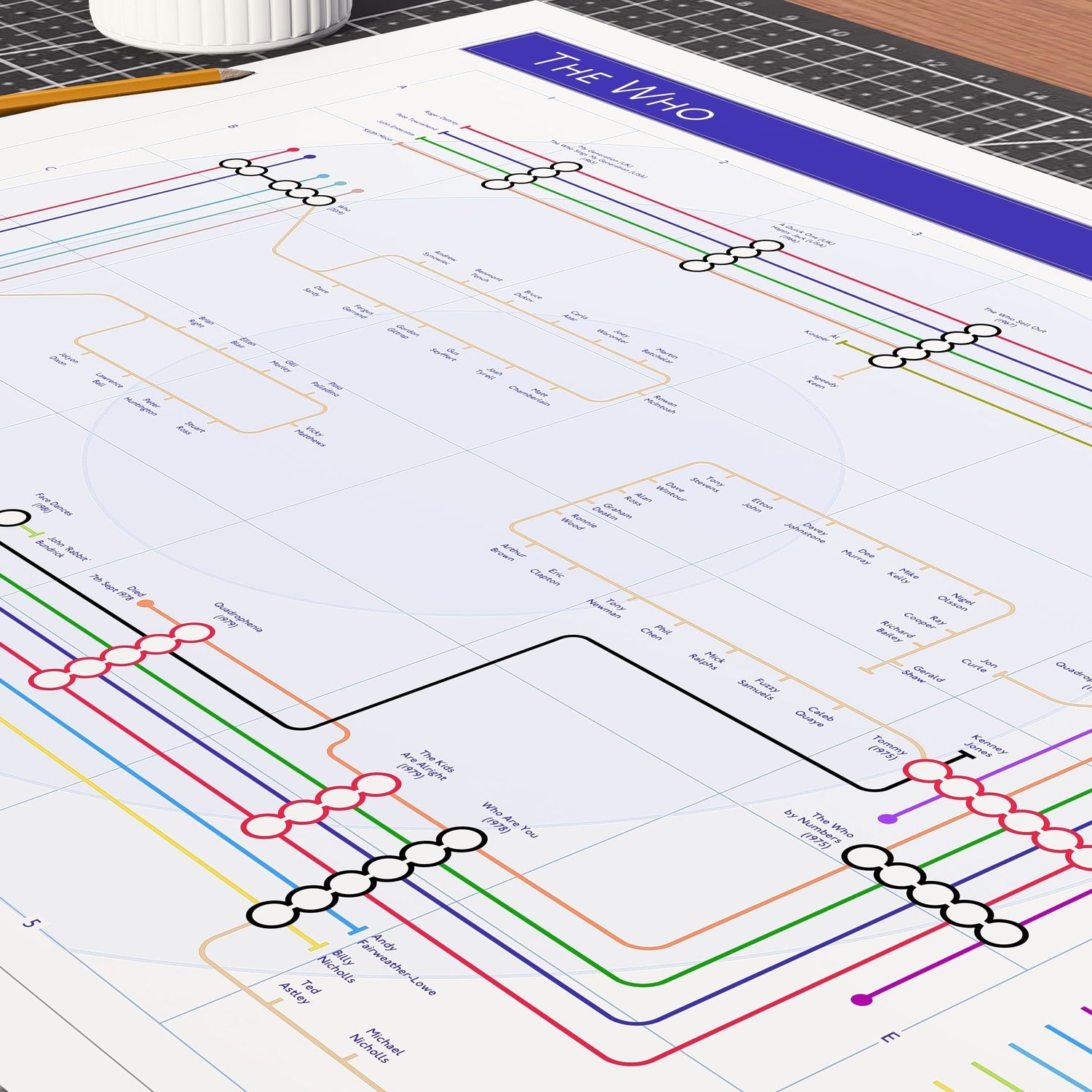Select the grid row label '5'
Screen dimensions: 1092x1092
[x=30, y=923]
